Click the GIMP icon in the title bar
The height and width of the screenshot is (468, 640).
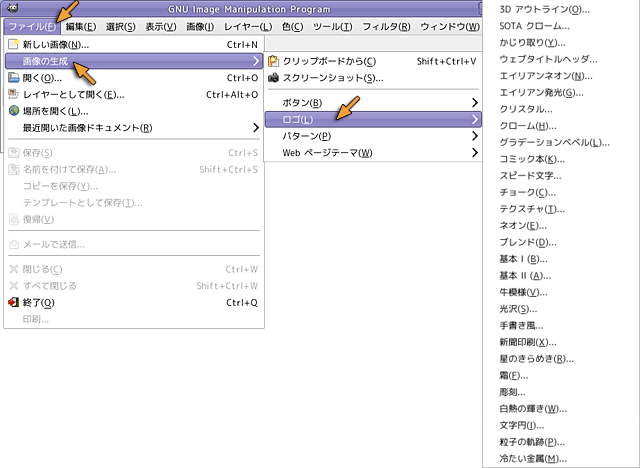click(x=12, y=8)
